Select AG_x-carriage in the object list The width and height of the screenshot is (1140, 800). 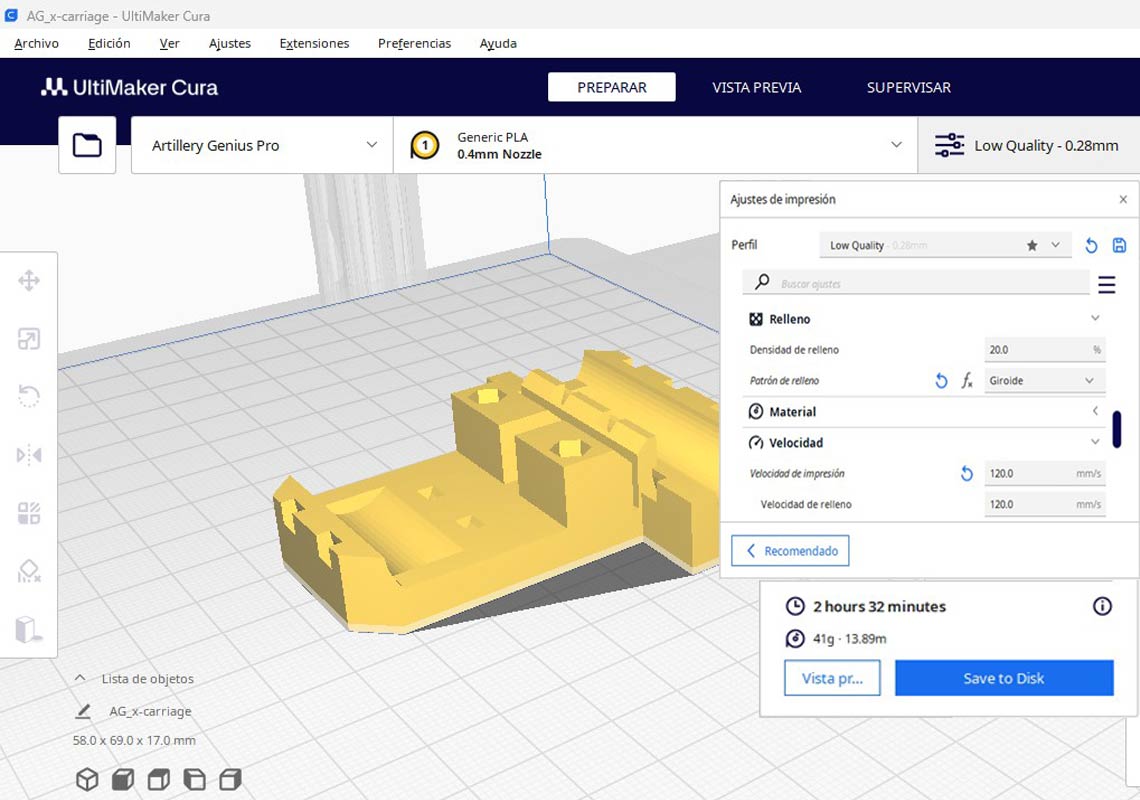[150, 711]
